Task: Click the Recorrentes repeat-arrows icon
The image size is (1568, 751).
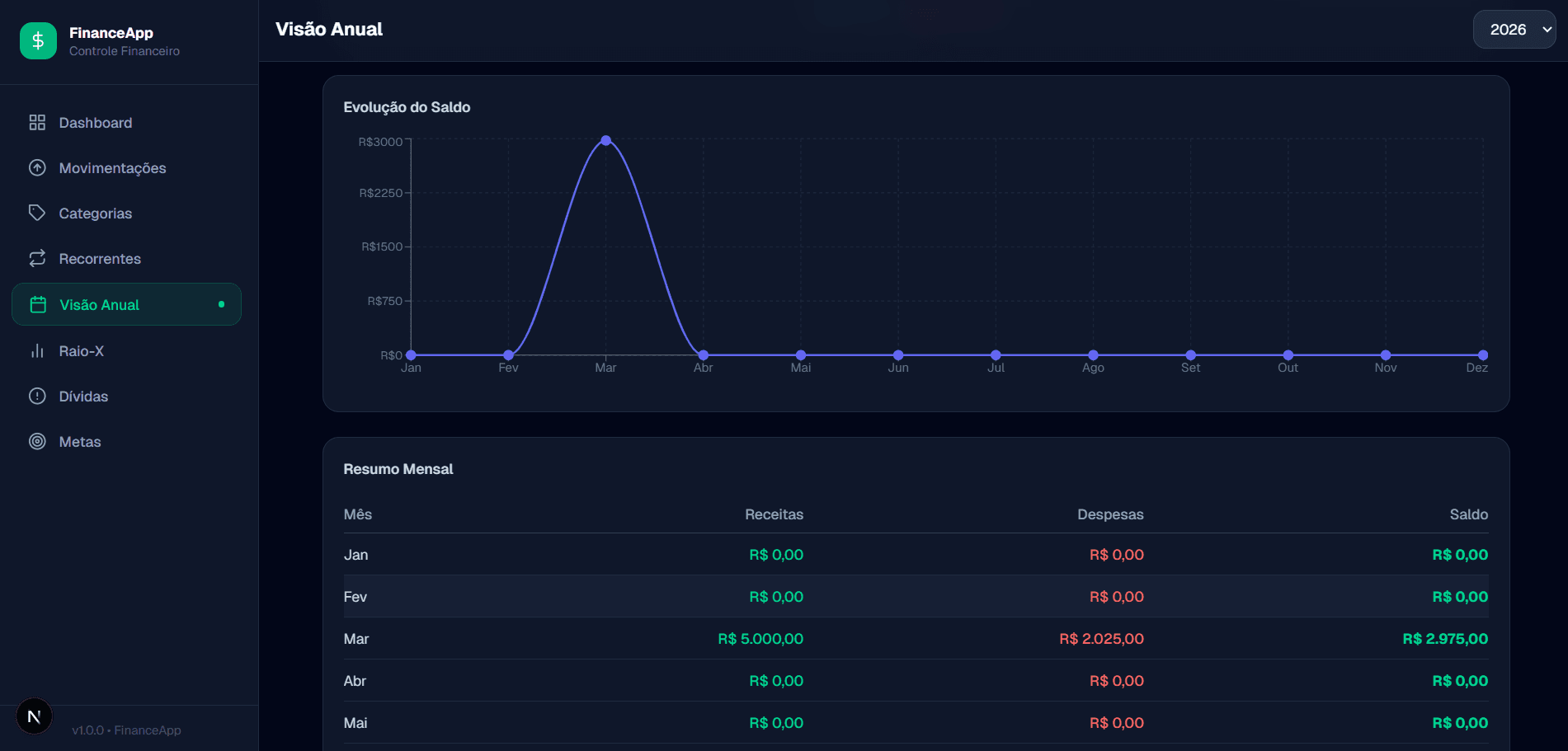Action: (37, 259)
